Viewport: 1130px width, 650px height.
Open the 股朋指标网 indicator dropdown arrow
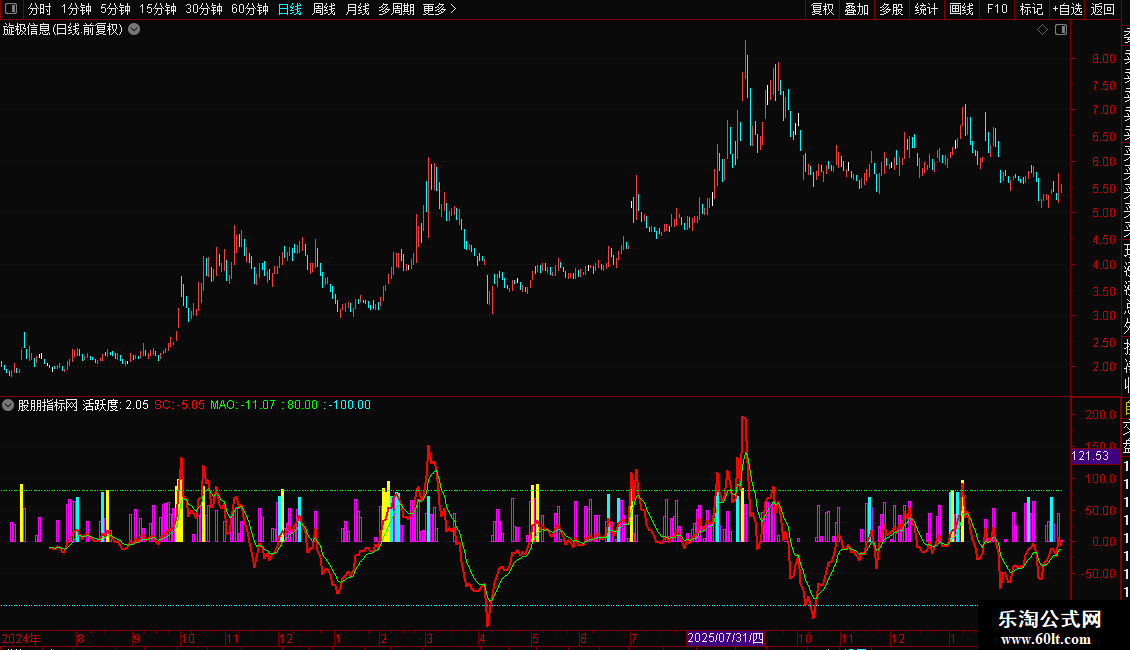[8, 405]
